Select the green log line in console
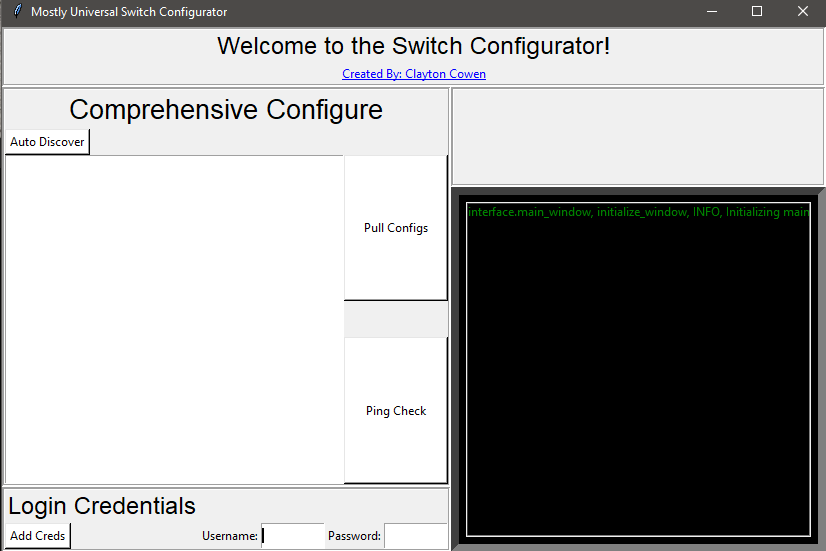826x551 pixels. click(x=638, y=212)
